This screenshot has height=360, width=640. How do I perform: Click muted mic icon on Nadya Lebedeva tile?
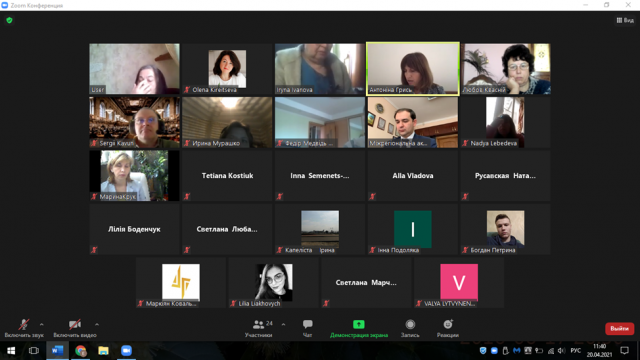[465, 143]
